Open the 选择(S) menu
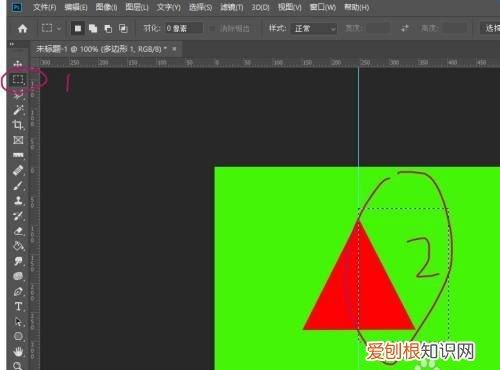The image size is (500, 370). [200, 7]
